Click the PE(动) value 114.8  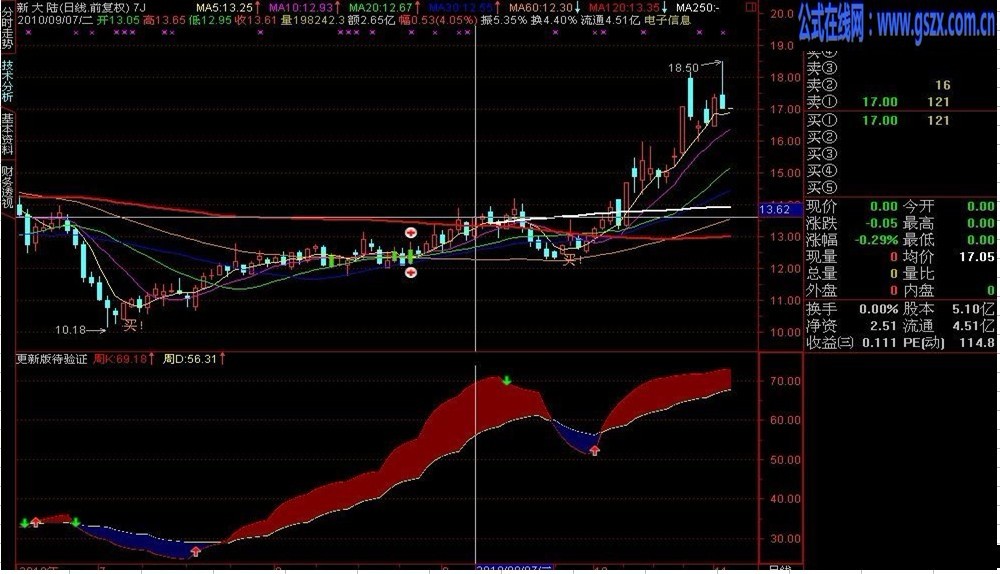coord(977,342)
